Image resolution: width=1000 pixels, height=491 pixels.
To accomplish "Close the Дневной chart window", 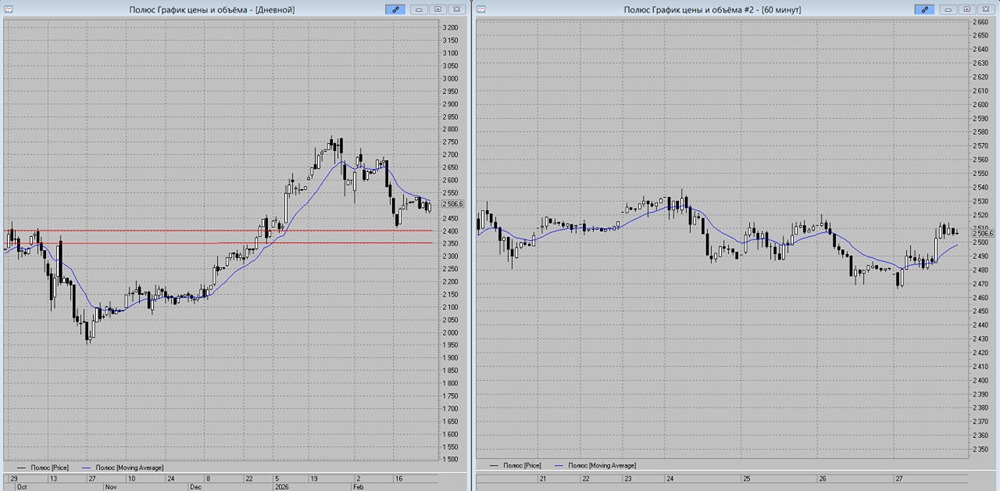I will click(457, 10).
